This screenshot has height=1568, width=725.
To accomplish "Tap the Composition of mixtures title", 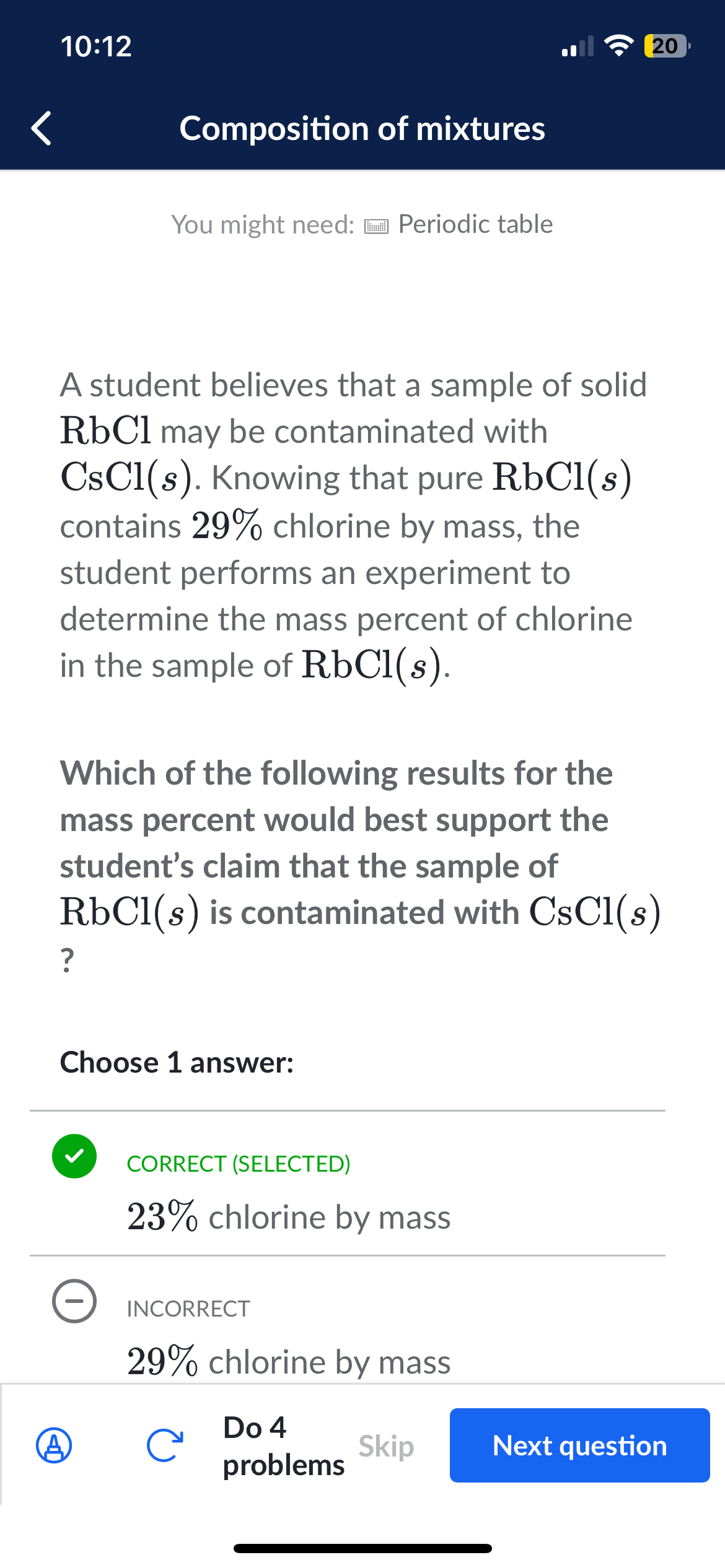I will point(362,129).
